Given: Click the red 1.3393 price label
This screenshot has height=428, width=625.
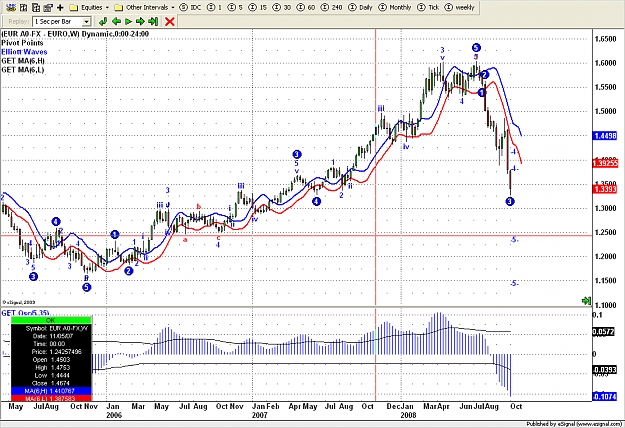Looking at the screenshot, I should 605,189.
